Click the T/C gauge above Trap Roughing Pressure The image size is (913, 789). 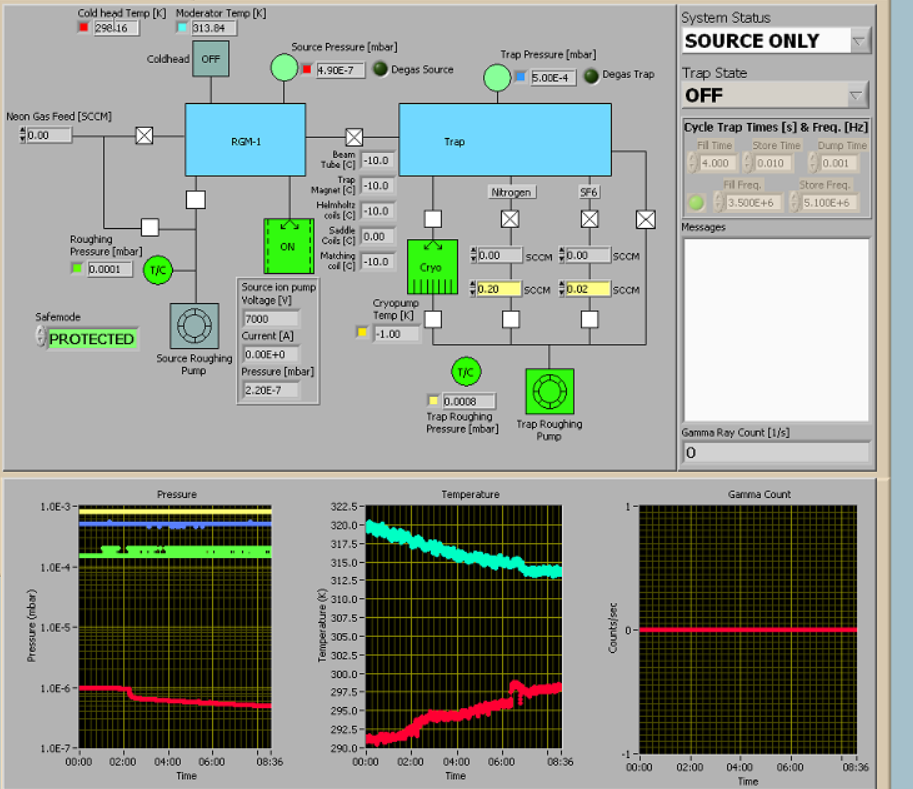point(464,371)
